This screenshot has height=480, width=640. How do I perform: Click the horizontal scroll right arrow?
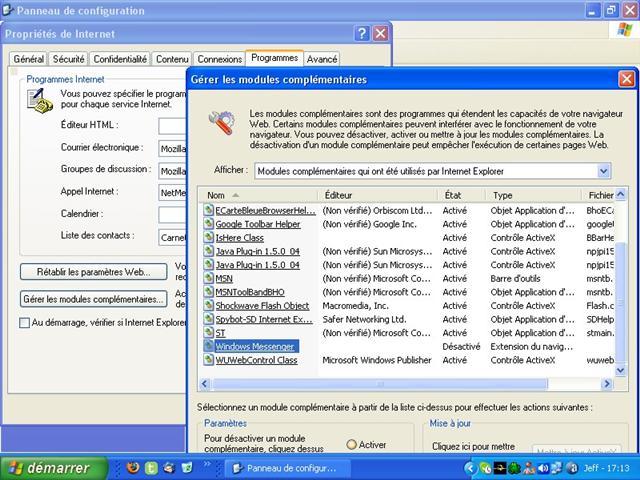[607, 384]
